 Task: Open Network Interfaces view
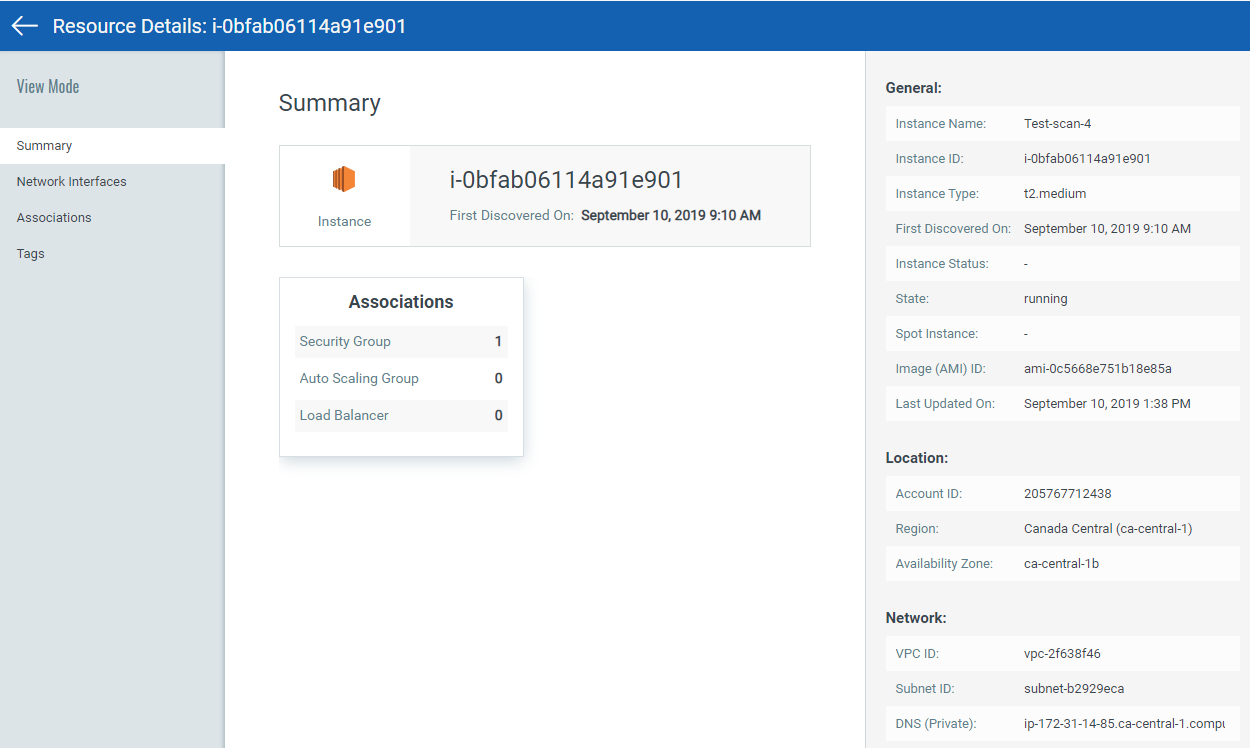tap(112, 182)
